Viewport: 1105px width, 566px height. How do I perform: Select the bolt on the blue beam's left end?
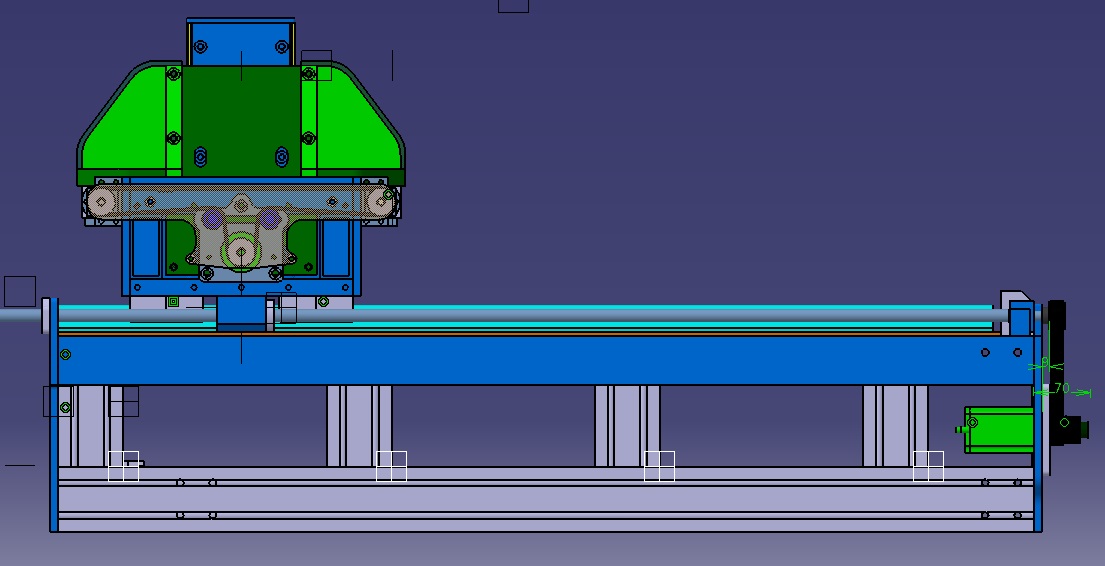click(x=66, y=354)
